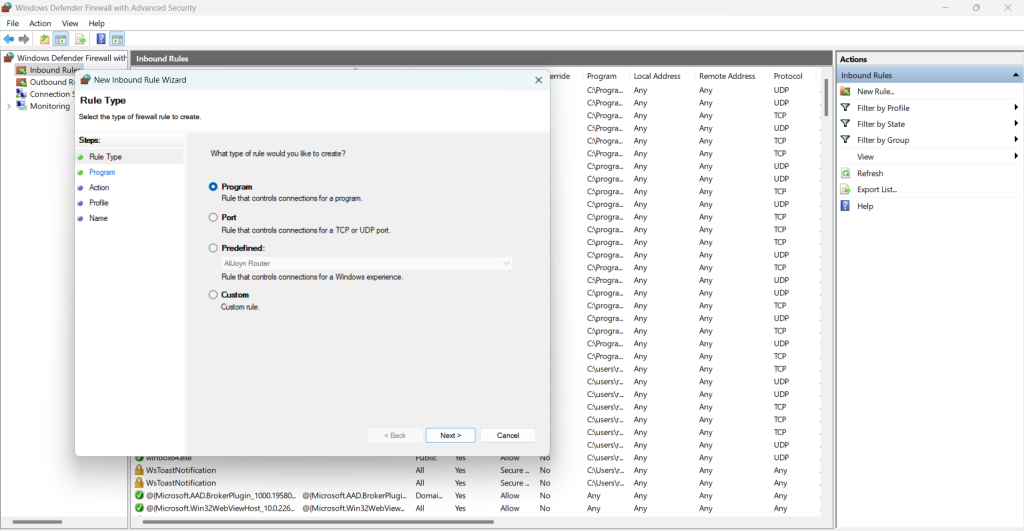The height and width of the screenshot is (531, 1024).
Task: Select the Custom rule type radio button
Action: (213, 295)
